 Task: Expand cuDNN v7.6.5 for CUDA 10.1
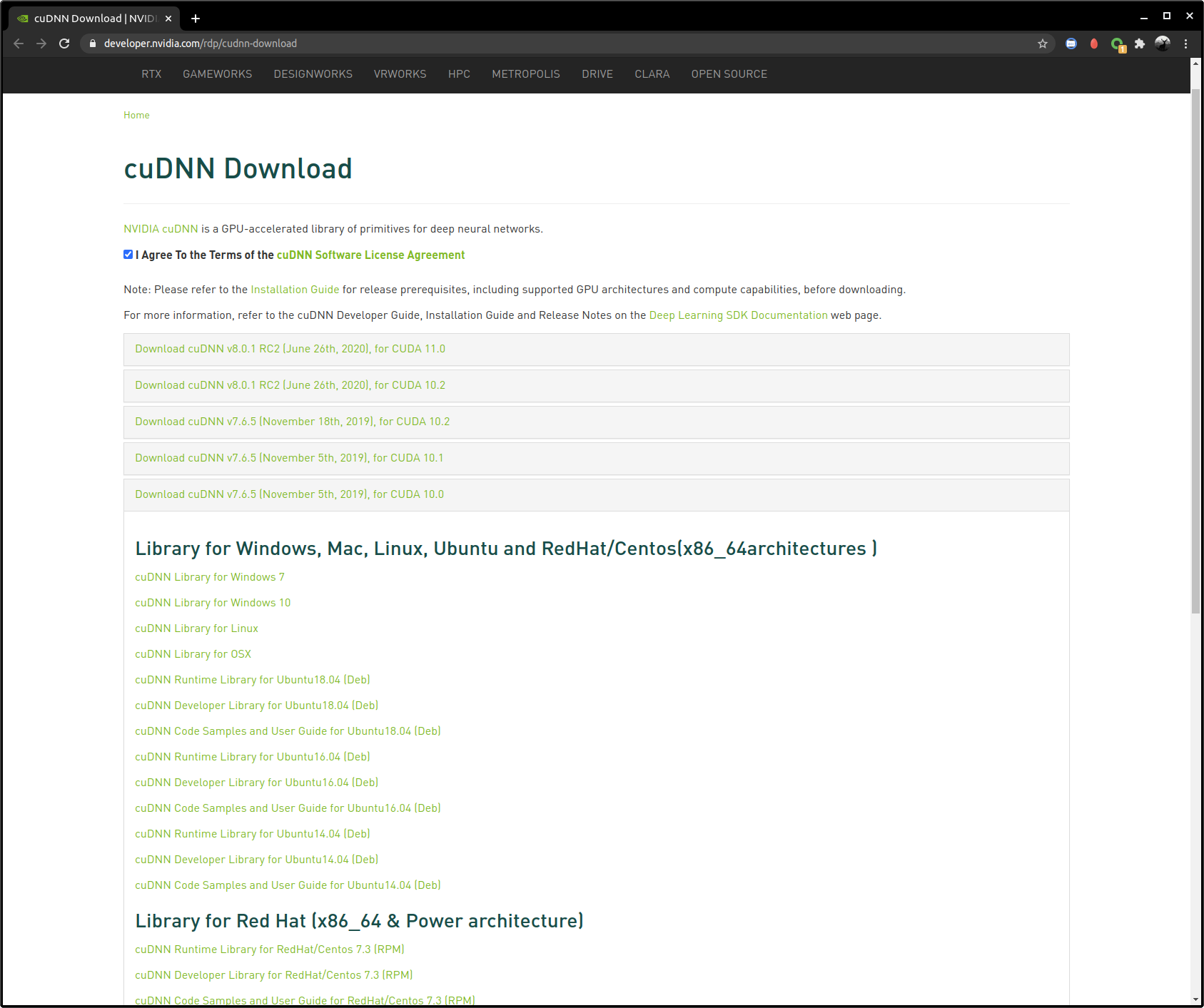point(596,459)
